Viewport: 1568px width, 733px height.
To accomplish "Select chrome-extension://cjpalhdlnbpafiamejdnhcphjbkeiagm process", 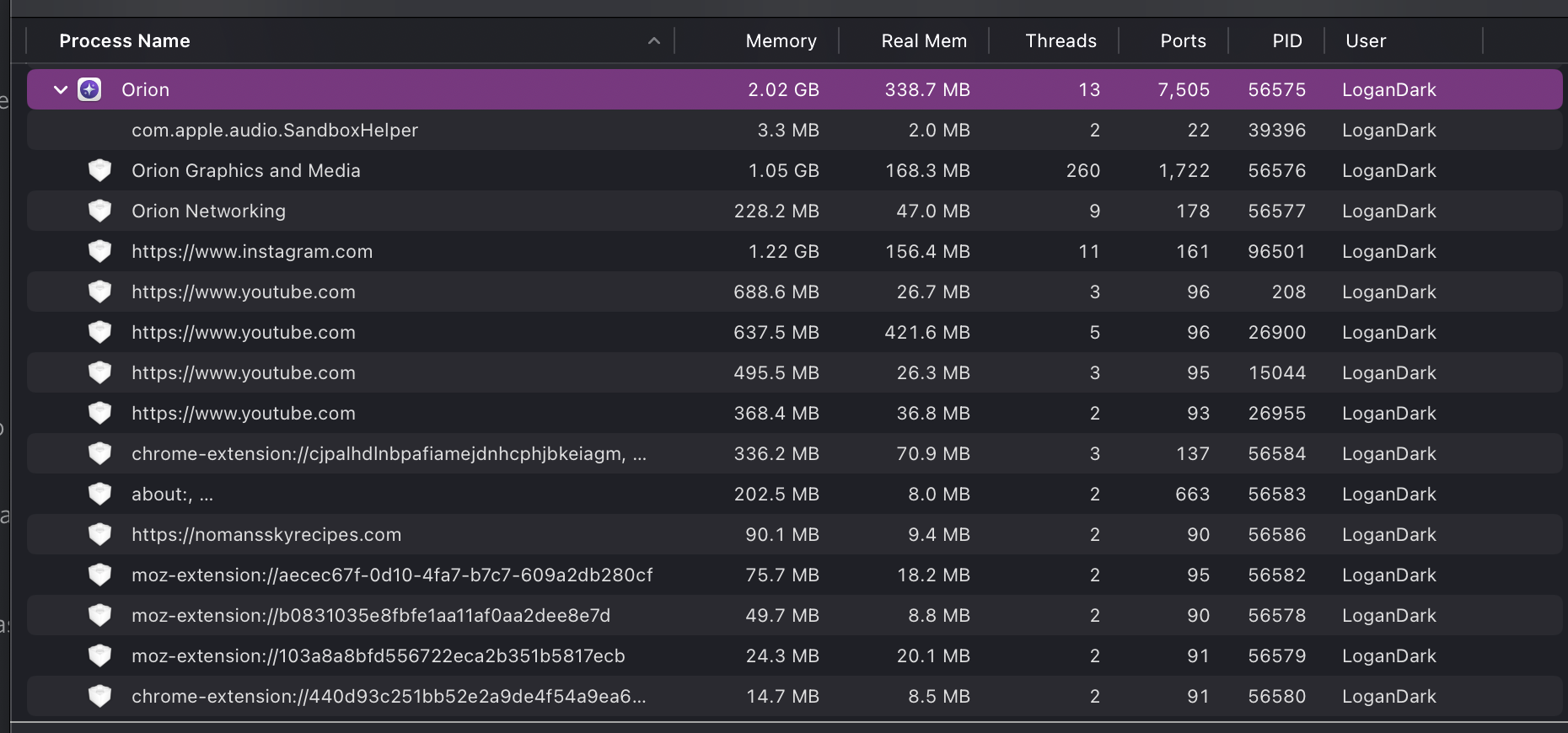I will click(x=794, y=453).
